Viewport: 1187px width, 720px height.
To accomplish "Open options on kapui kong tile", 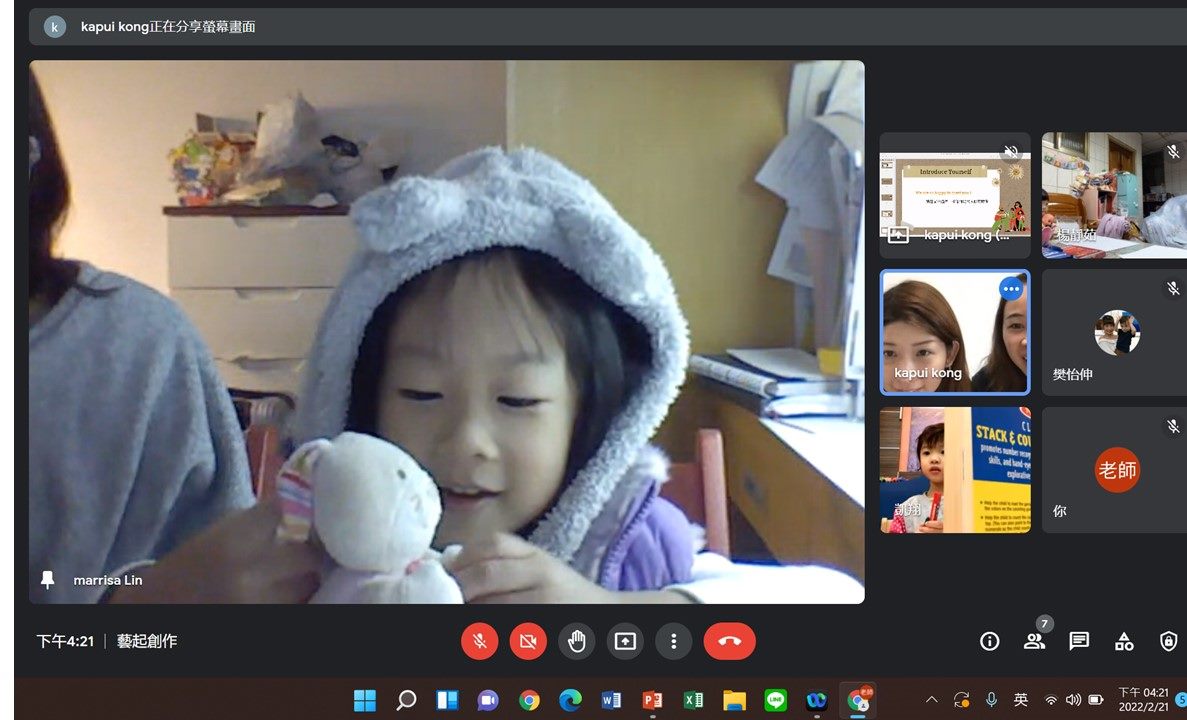I will coord(1011,289).
